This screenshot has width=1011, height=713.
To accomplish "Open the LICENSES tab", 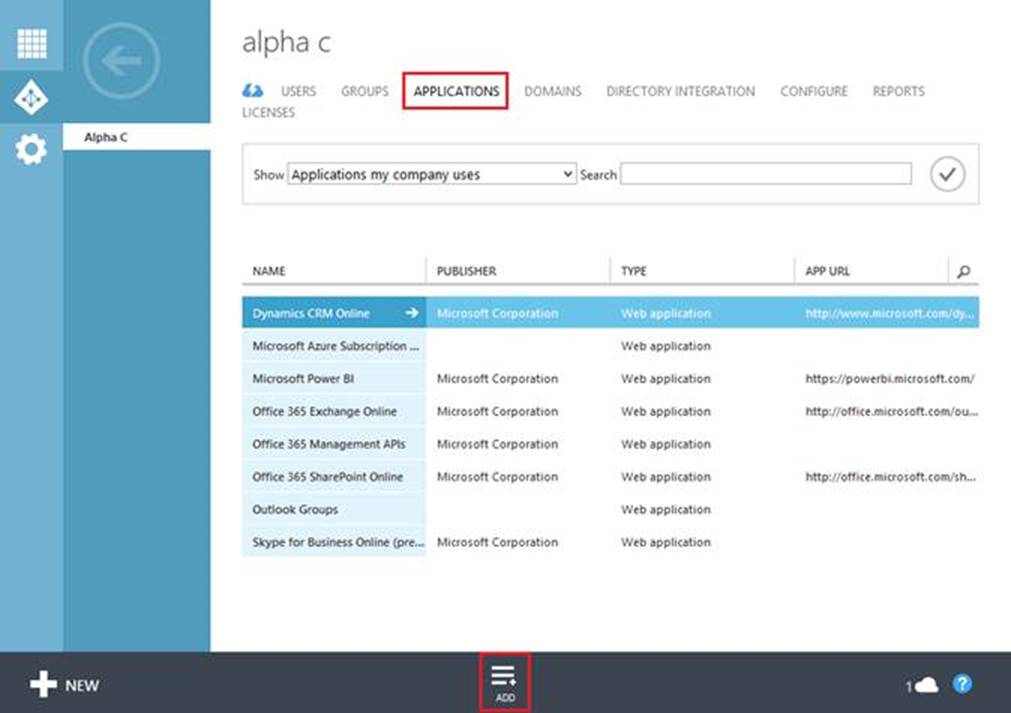I will (268, 113).
